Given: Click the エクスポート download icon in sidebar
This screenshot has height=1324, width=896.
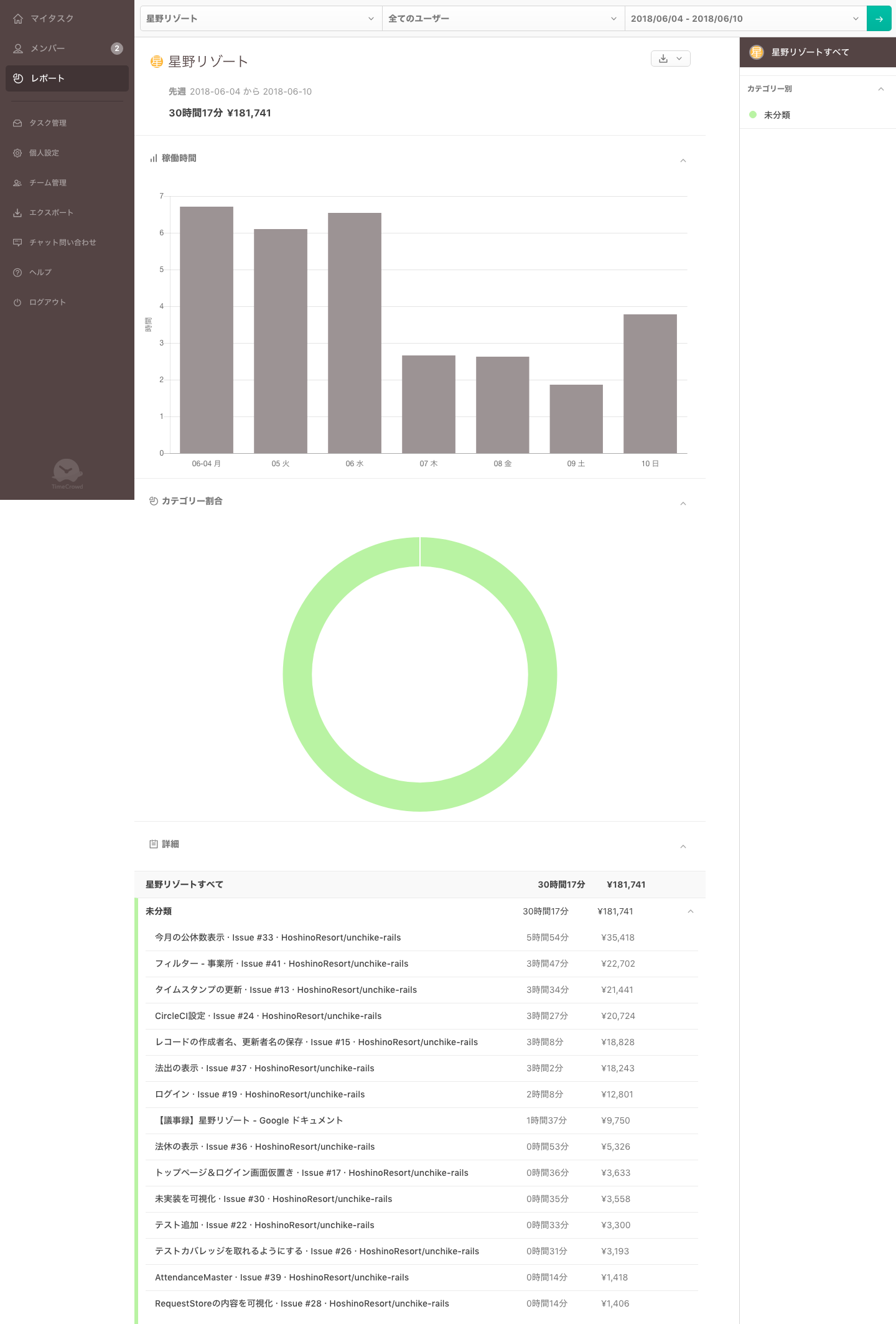Looking at the screenshot, I should (x=17, y=213).
